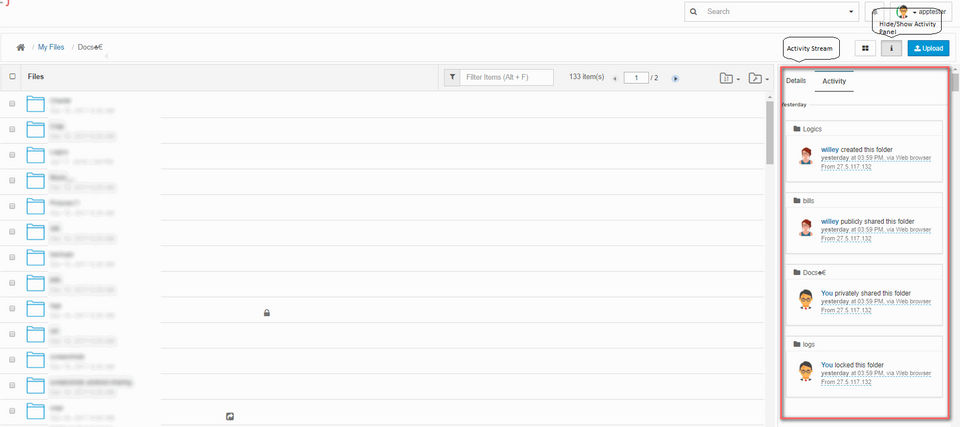The width and height of the screenshot is (960, 427).
Task: Switch to grid thumbnail view
Action: tap(865, 47)
